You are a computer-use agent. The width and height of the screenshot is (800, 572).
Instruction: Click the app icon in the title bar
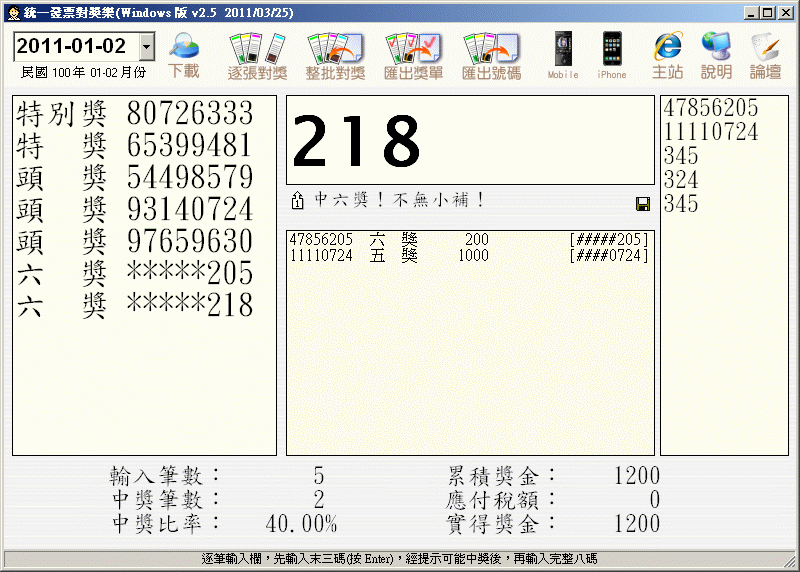pos(13,13)
